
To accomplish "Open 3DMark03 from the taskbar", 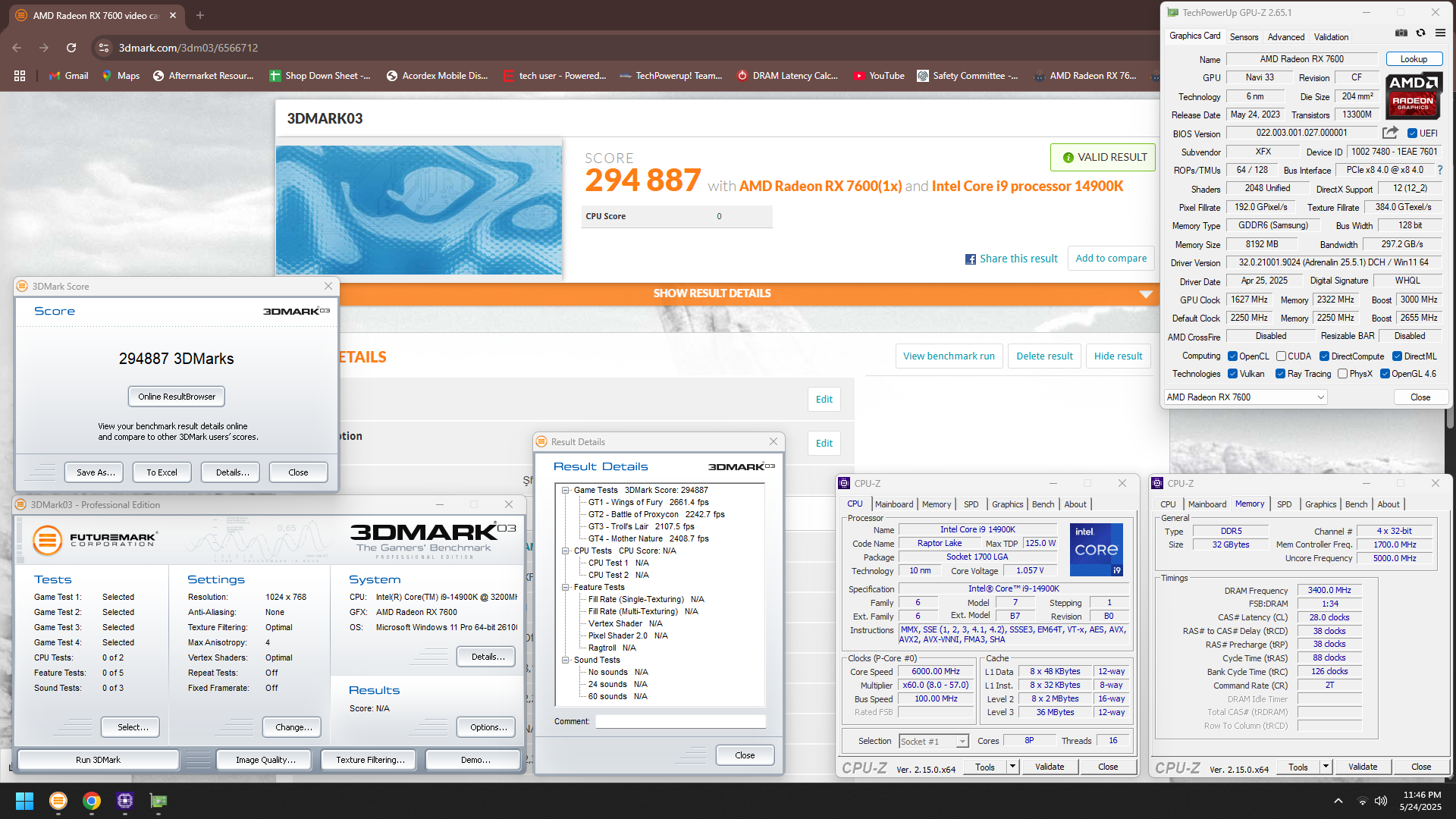I will click(58, 801).
